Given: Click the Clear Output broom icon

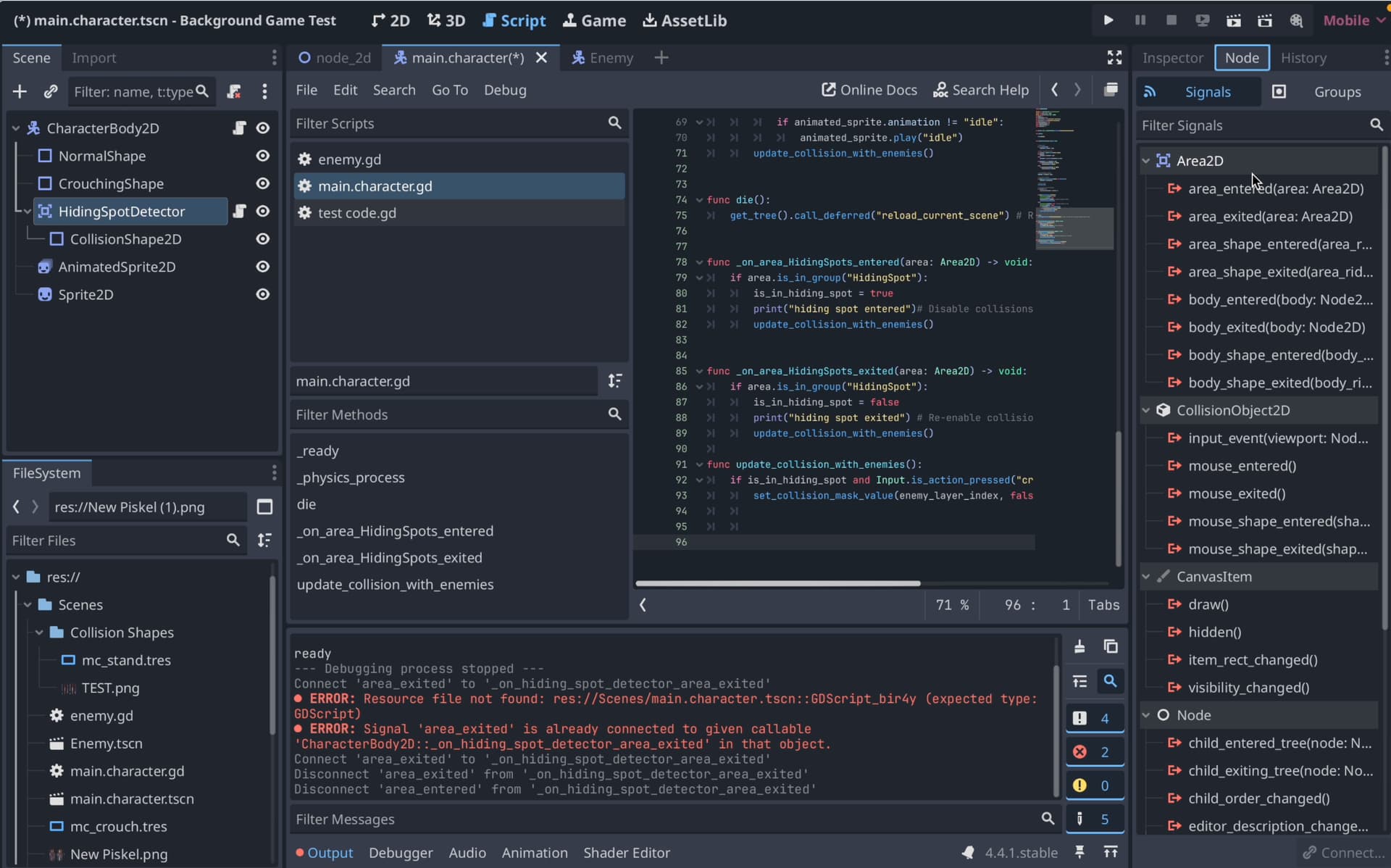Looking at the screenshot, I should coord(1079,646).
